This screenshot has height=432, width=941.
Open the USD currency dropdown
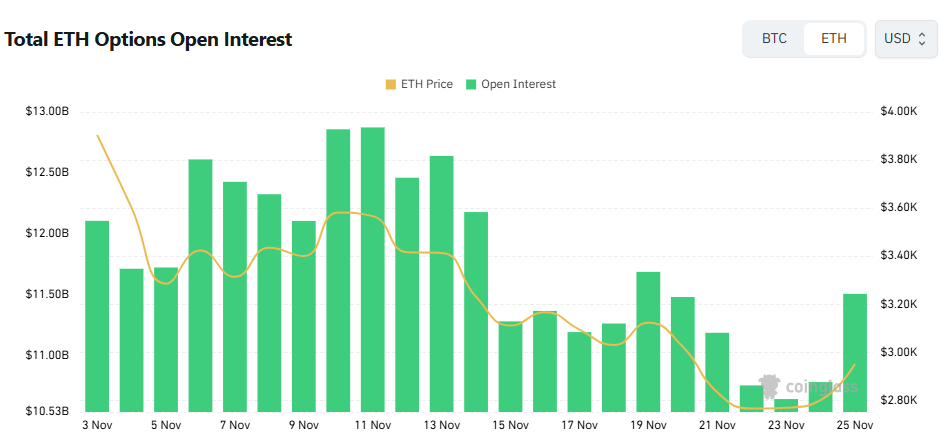point(905,39)
